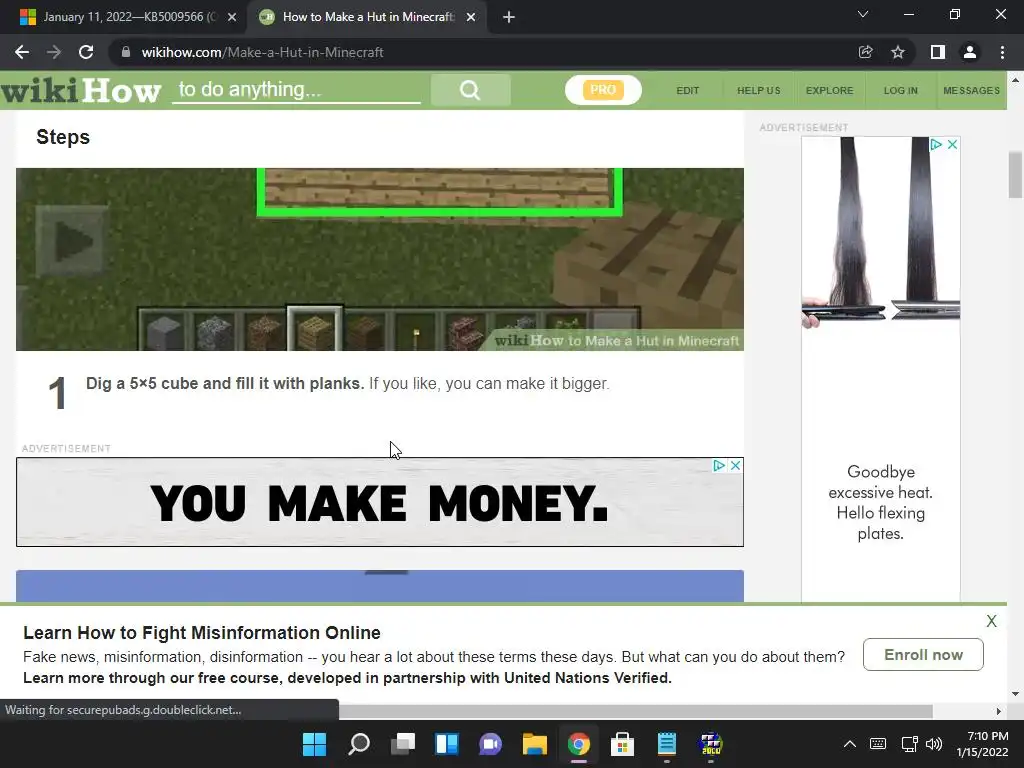Show hidden system tray icons
The height and width of the screenshot is (768, 1024).
(850, 744)
